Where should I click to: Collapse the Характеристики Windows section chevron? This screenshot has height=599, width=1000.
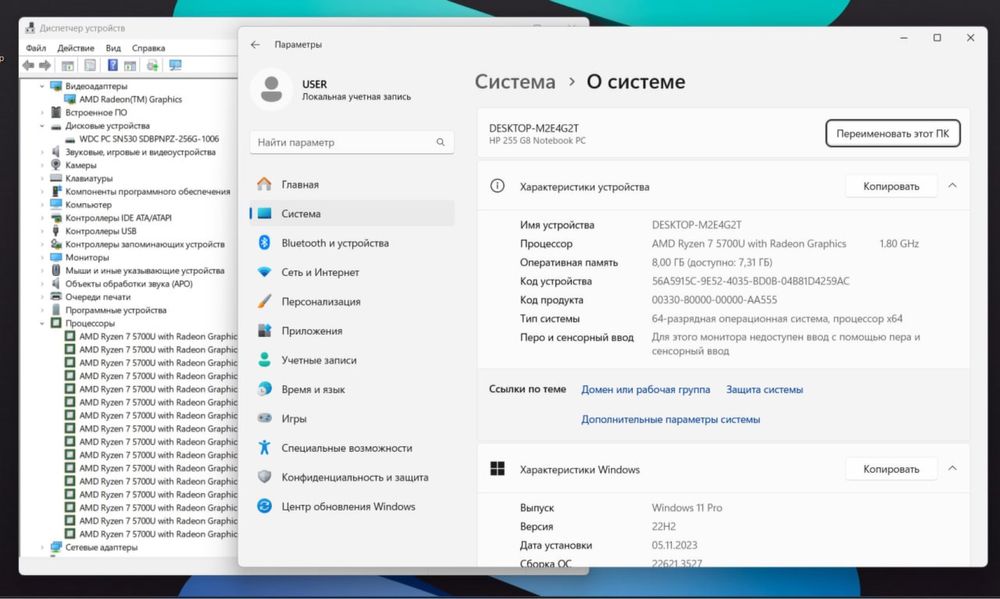click(952, 468)
